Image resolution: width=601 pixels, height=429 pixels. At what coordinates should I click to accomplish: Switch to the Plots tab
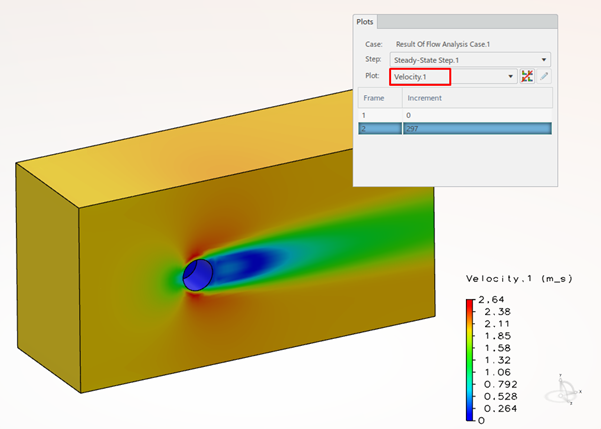pyautogui.click(x=364, y=22)
